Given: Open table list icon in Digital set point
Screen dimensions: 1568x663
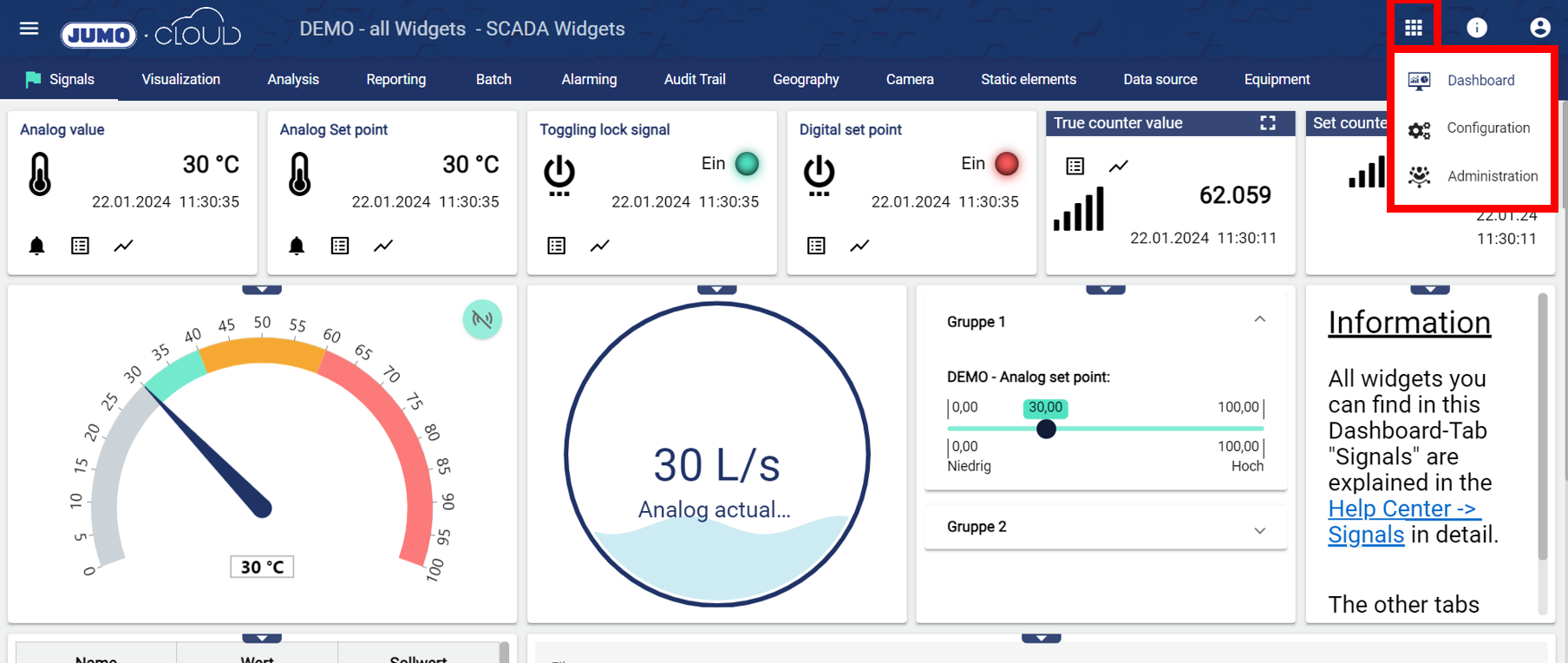Looking at the screenshot, I should [816, 246].
